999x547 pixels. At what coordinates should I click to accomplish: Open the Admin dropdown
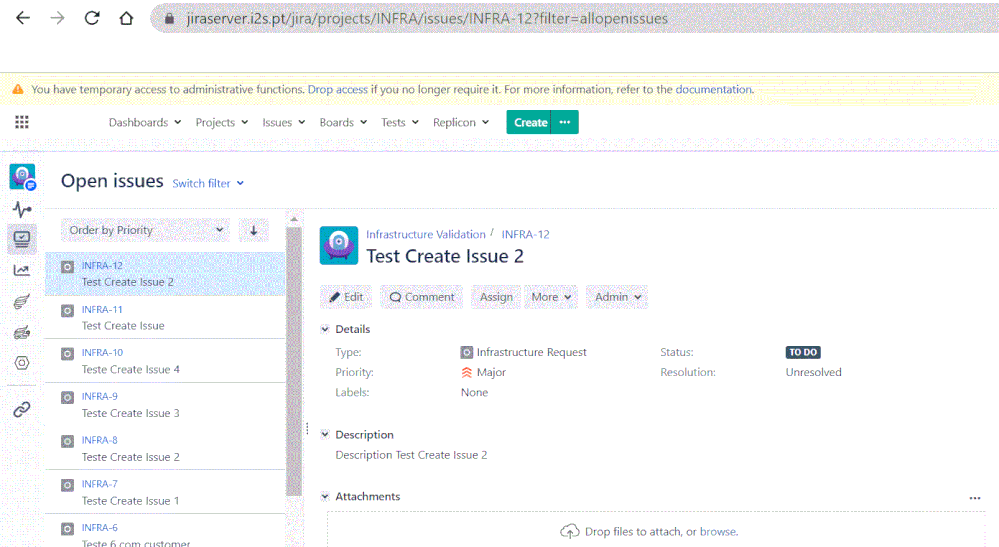coord(617,297)
